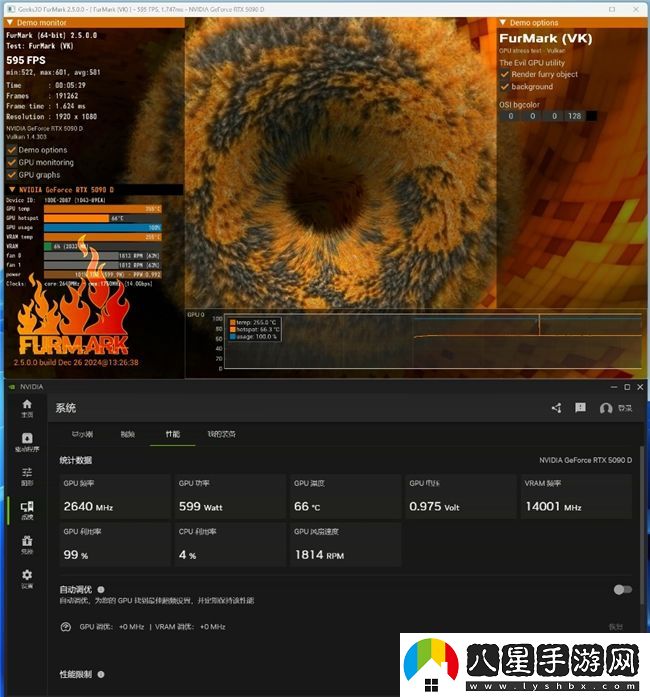Uncheck Render furry object

point(504,74)
